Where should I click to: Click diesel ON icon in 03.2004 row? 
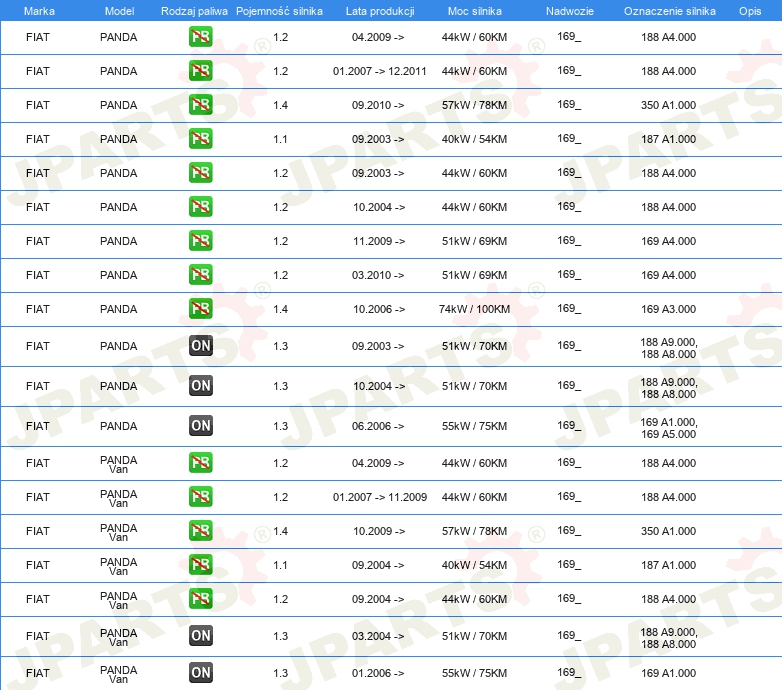point(201,636)
